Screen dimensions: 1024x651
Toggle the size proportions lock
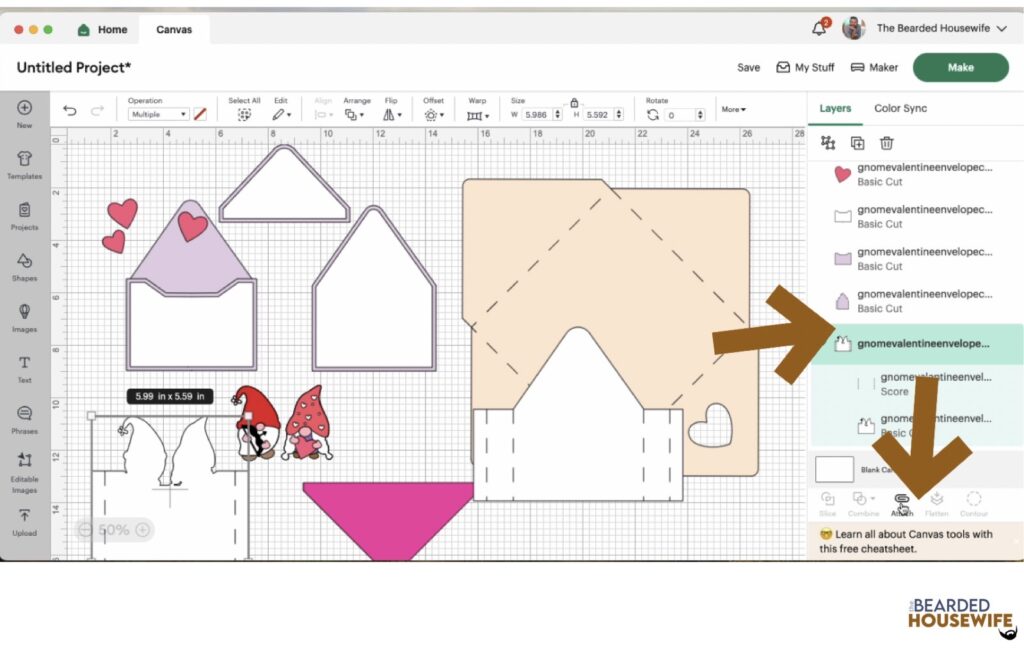[574, 102]
